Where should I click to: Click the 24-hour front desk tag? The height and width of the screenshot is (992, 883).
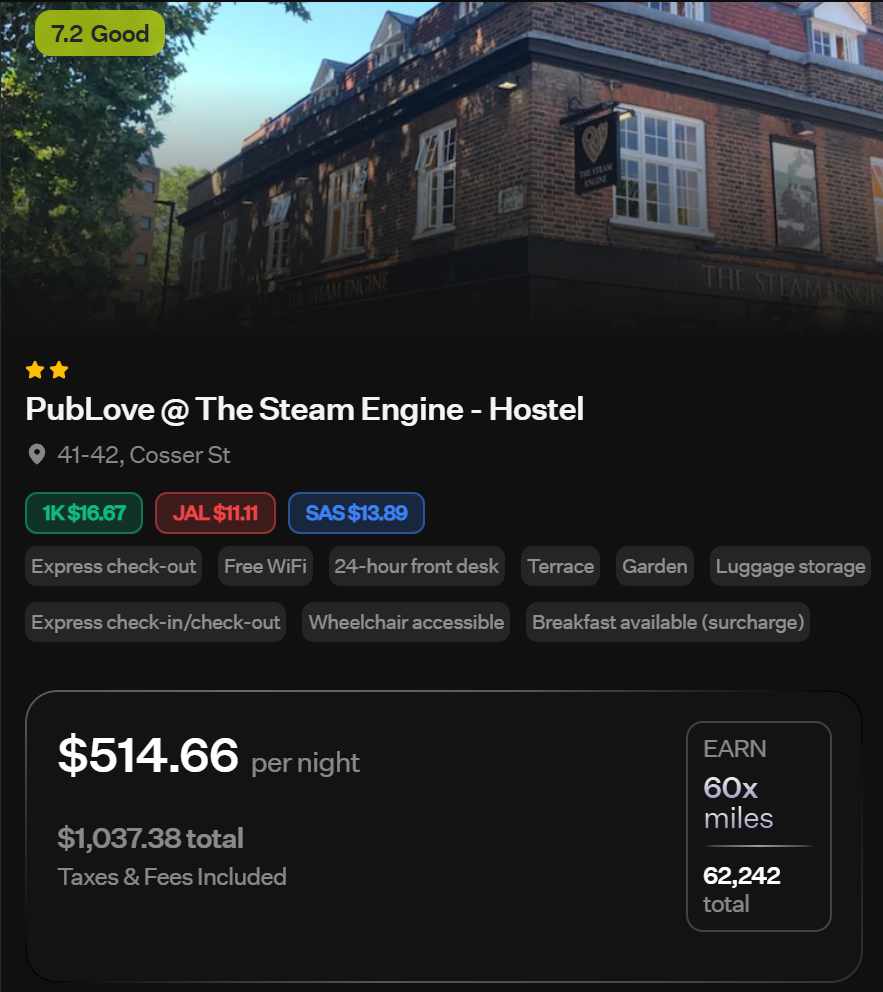(x=416, y=566)
